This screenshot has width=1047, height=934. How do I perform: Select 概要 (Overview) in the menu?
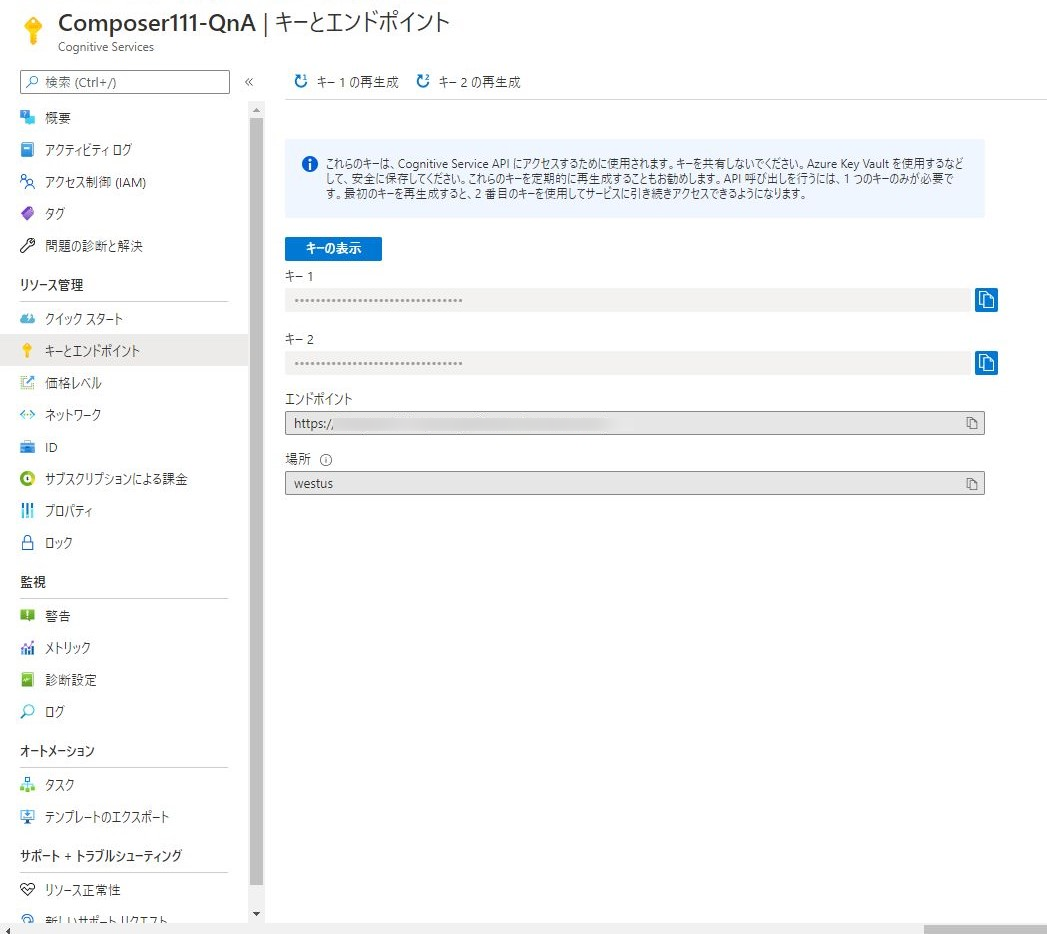[x=57, y=117]
